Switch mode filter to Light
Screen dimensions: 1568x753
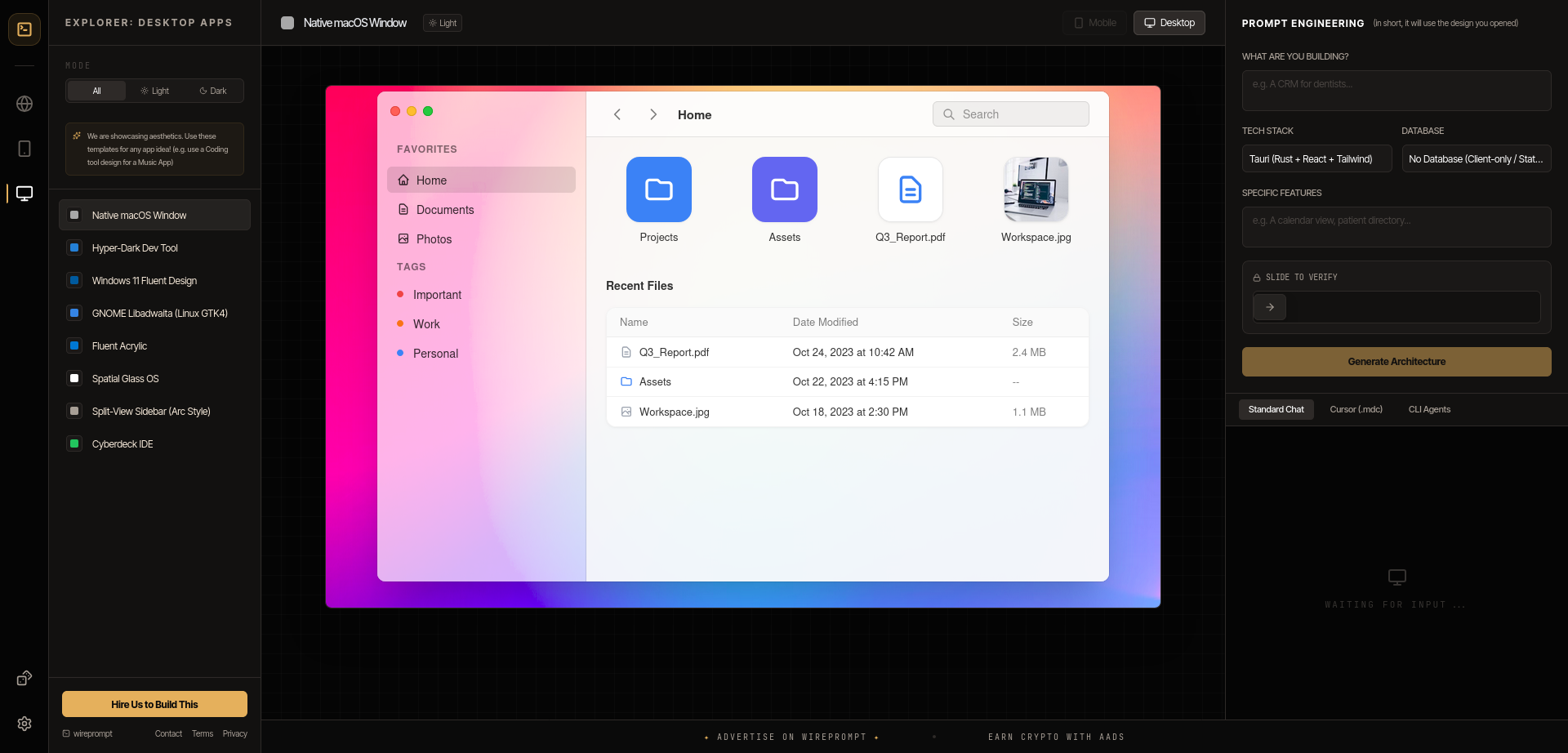(x=154, y=91)
